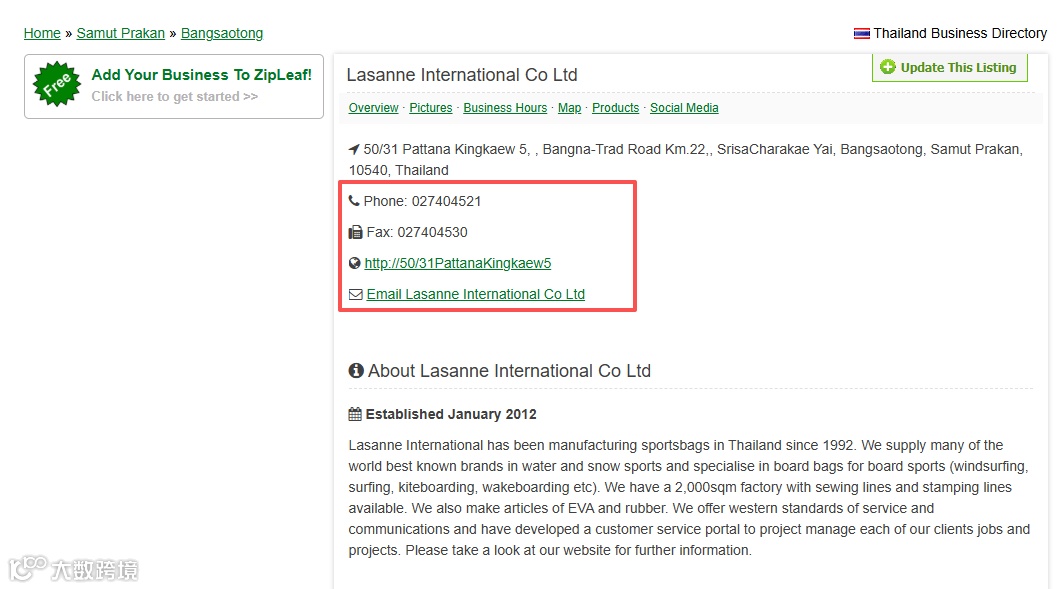The height and width of the screenshot is (589, 1062).
Task: Click the location arrow icon by address
Action: tap(354, 149)
